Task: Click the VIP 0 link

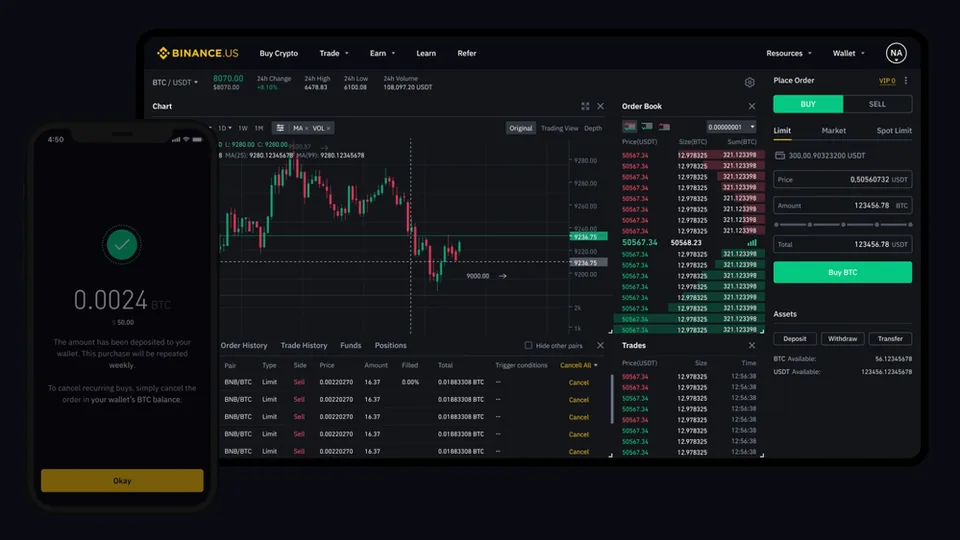Action: [x=887, y=81]
